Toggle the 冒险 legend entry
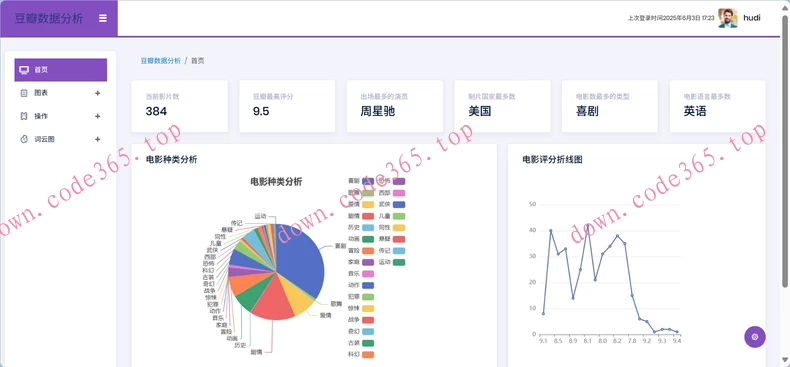Screen dimensions: 790x367 361,251
